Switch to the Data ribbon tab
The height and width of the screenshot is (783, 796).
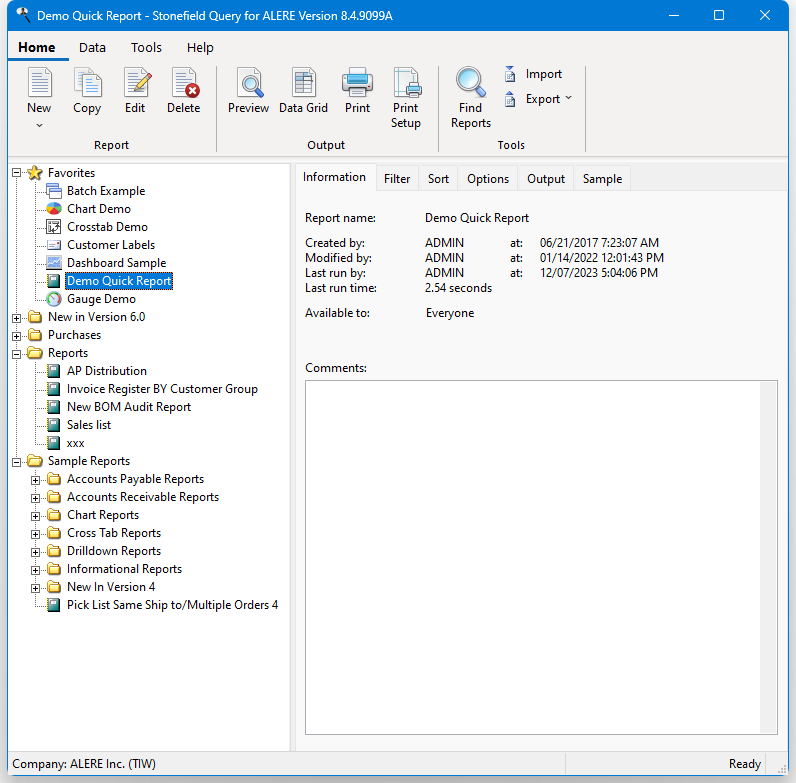pos(92,48)
